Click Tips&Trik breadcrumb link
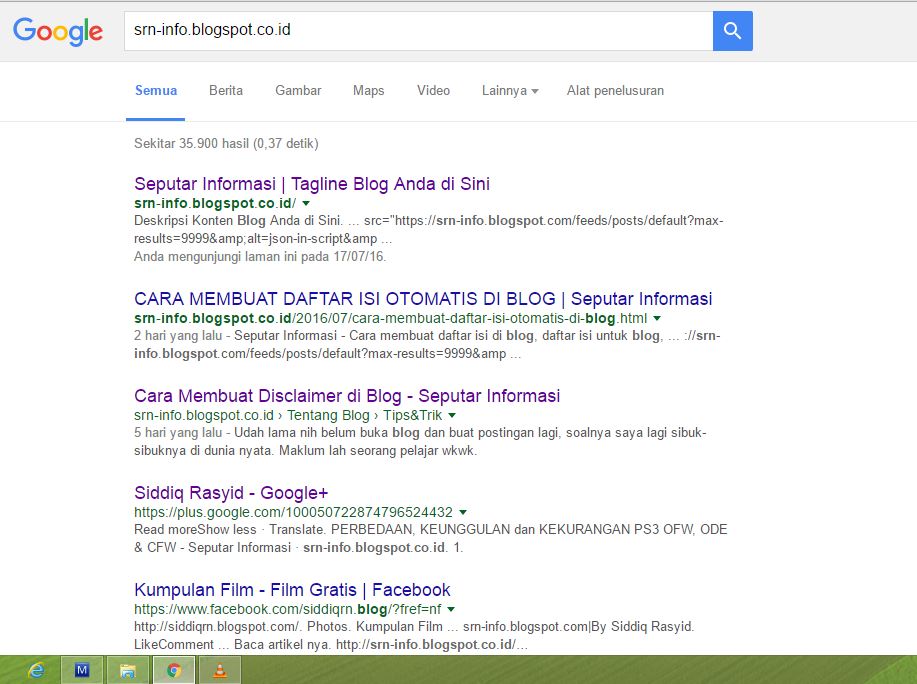This screenshot has height=684, width=917. pos(412,415)
